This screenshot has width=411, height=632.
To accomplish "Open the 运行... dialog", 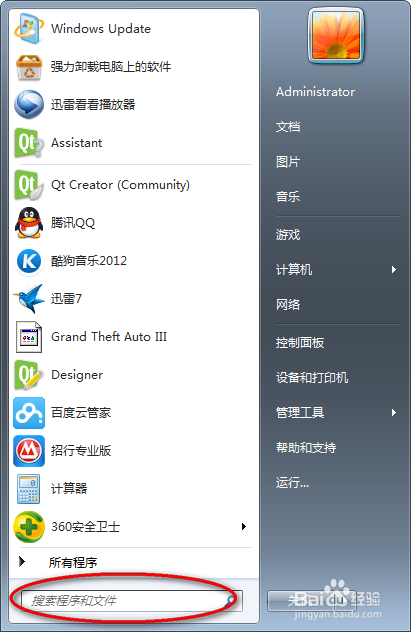I will [292, 482].
